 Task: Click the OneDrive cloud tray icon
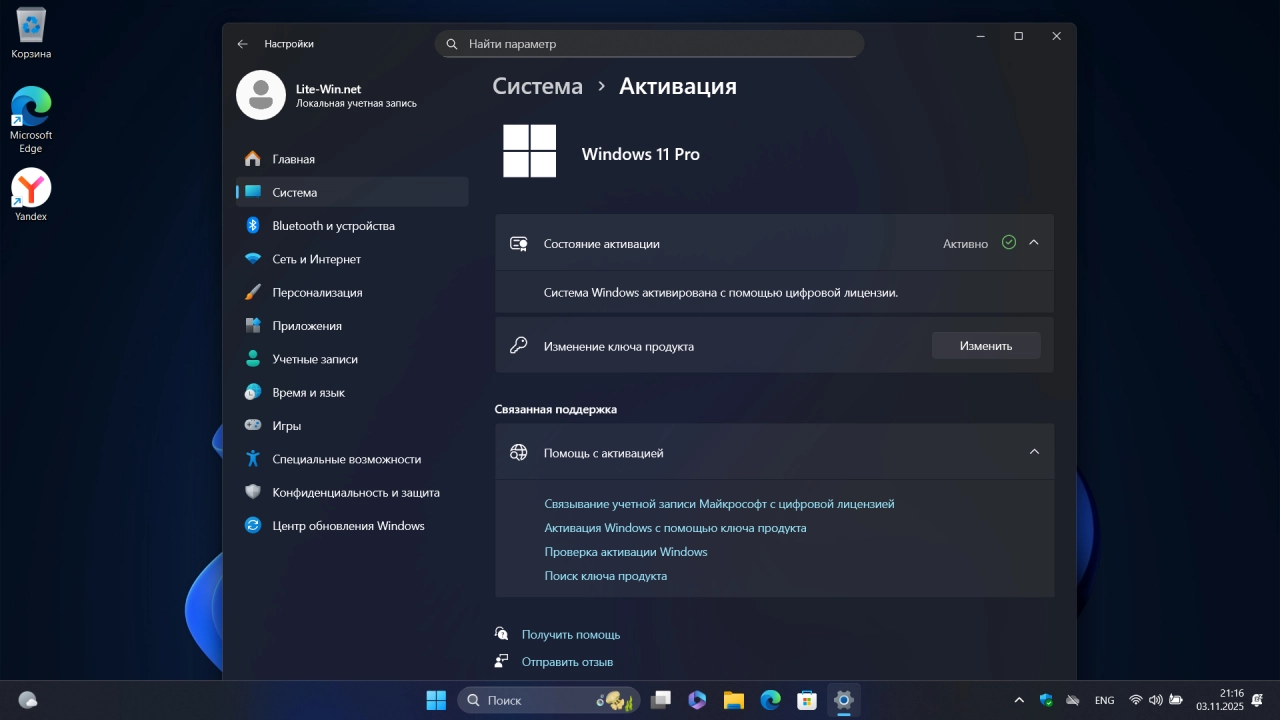tap(1073, 700)
